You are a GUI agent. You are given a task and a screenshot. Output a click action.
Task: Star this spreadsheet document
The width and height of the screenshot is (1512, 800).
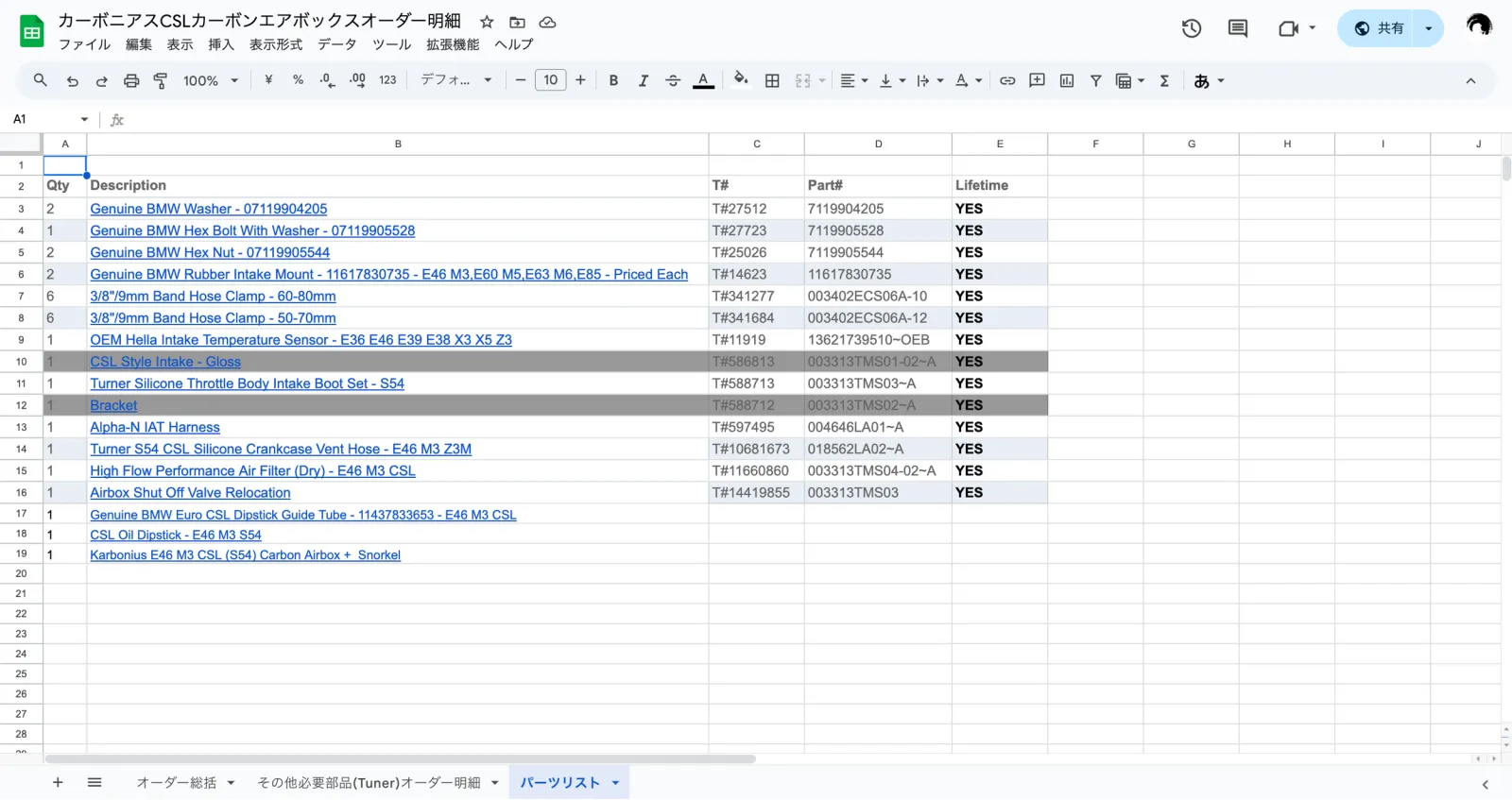click(x=487, y=22)
